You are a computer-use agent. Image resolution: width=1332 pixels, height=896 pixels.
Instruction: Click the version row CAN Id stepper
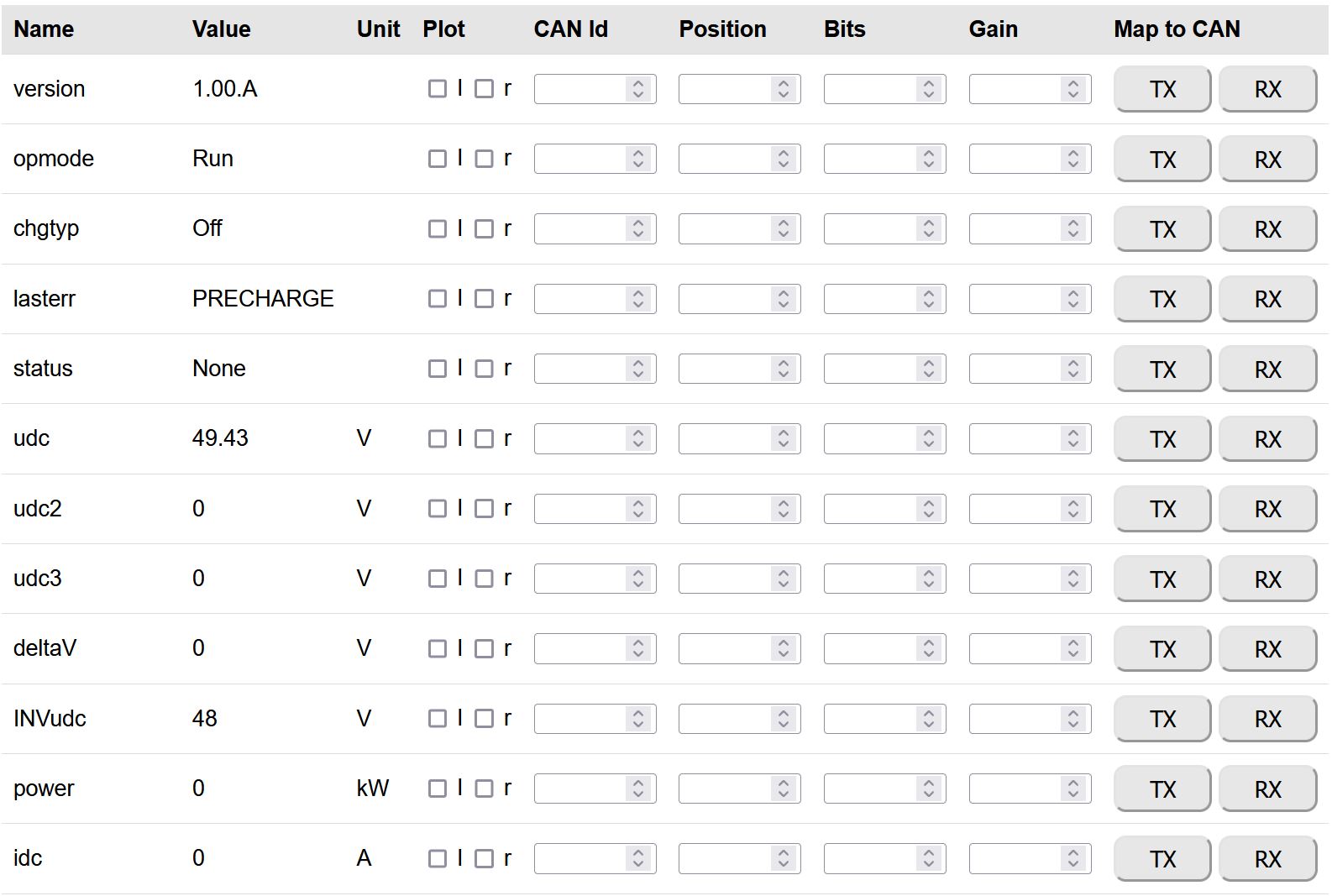tap(638, 89)
